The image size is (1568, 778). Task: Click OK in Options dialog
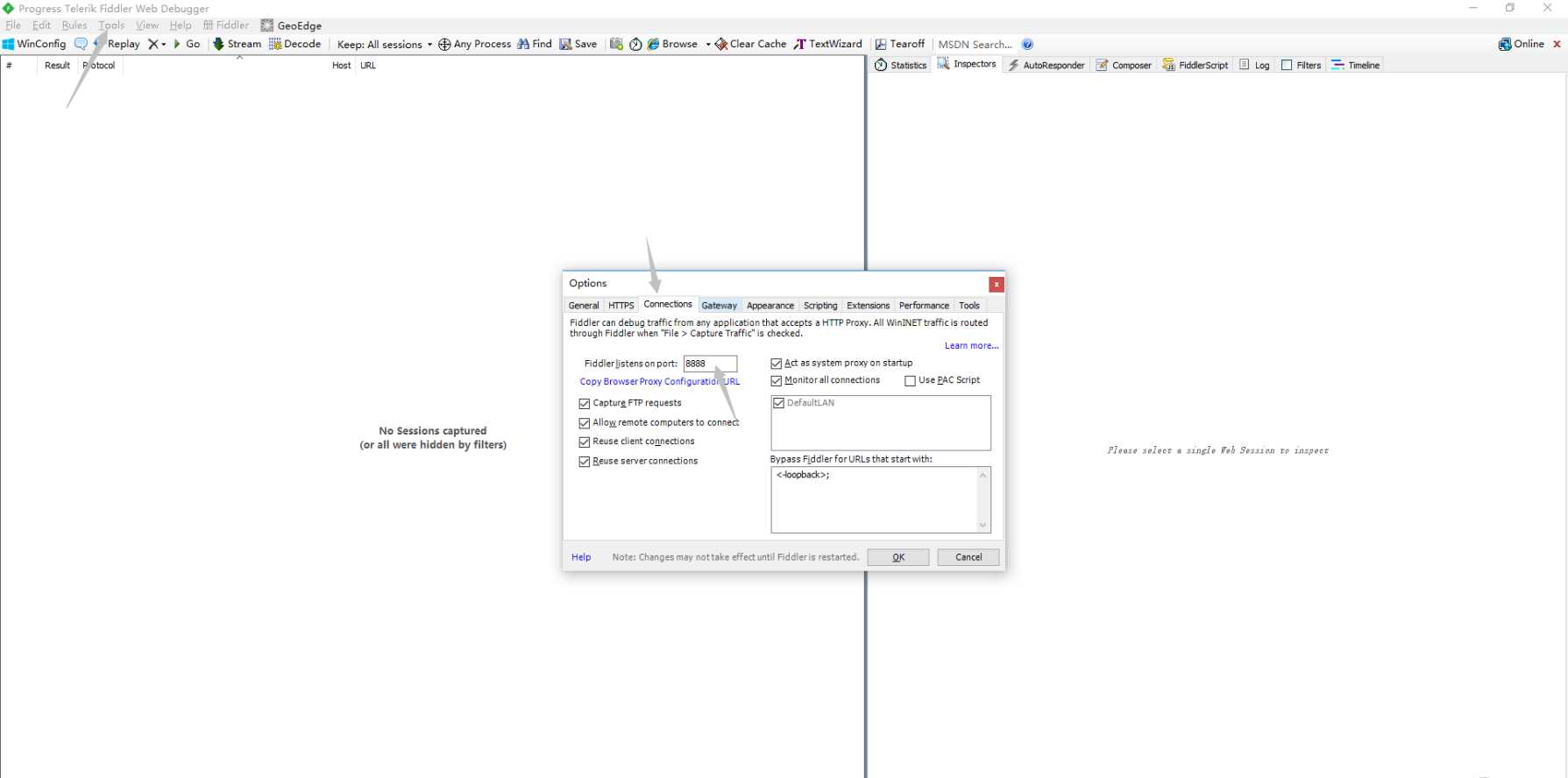[898, 557]
